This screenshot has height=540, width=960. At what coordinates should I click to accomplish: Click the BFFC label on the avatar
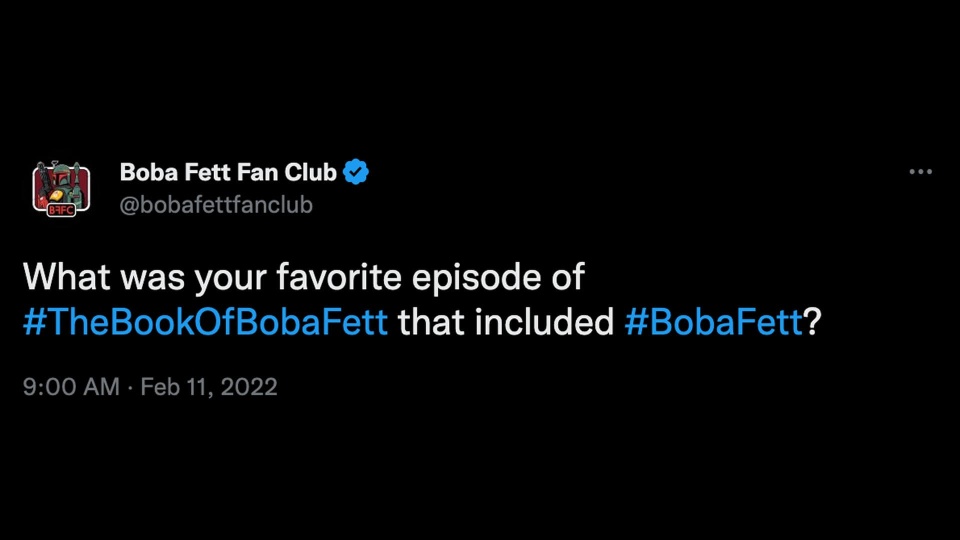click(x=61, y=210)
